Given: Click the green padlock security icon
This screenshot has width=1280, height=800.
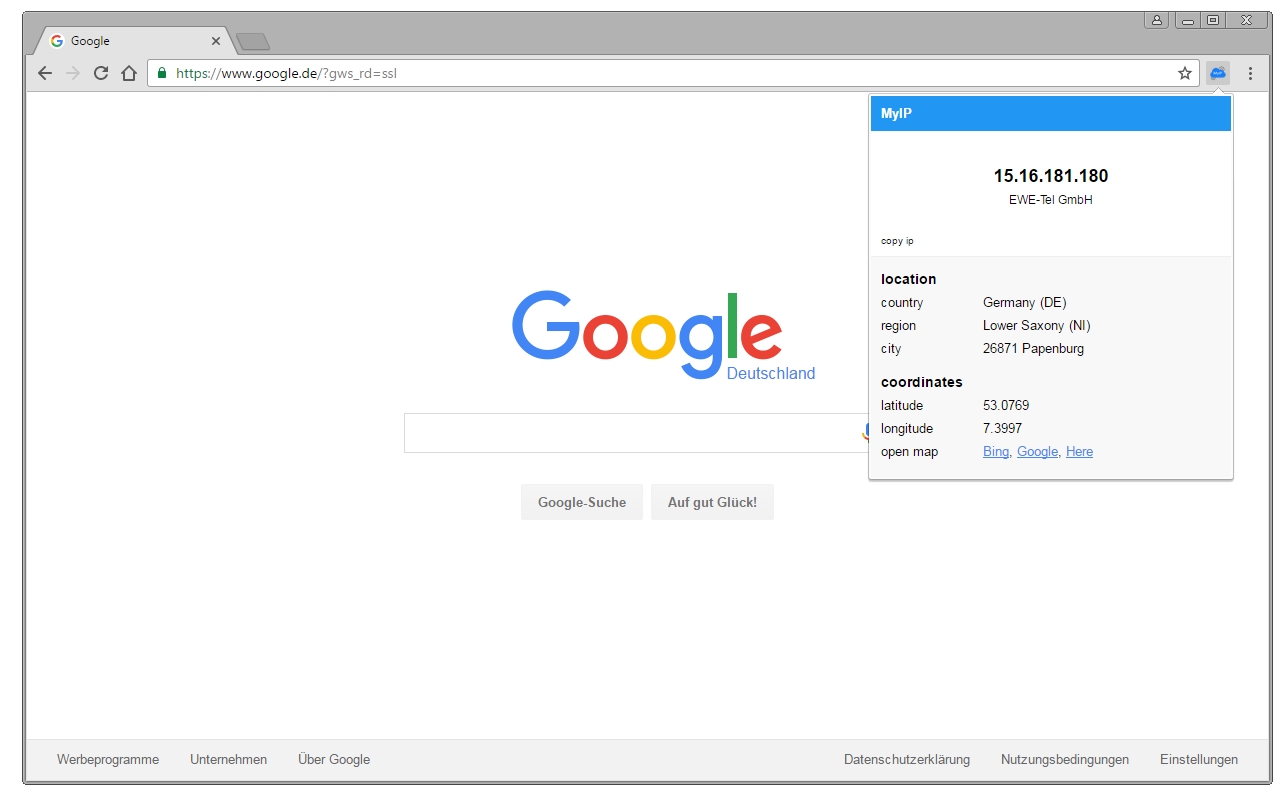Looking at the screenshot, I should pyautogui.click(x=162, y=73).
